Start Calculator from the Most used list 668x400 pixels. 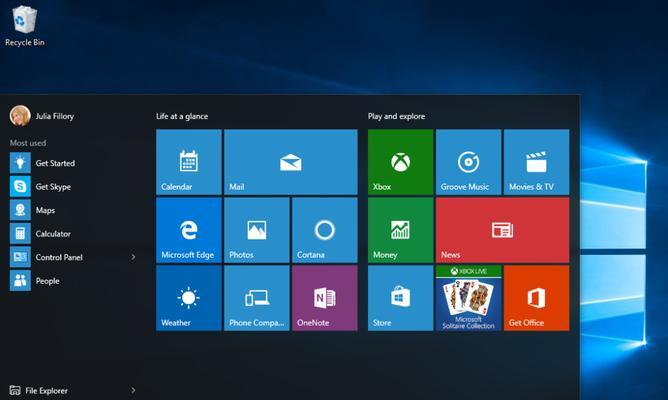click(72, 233)
